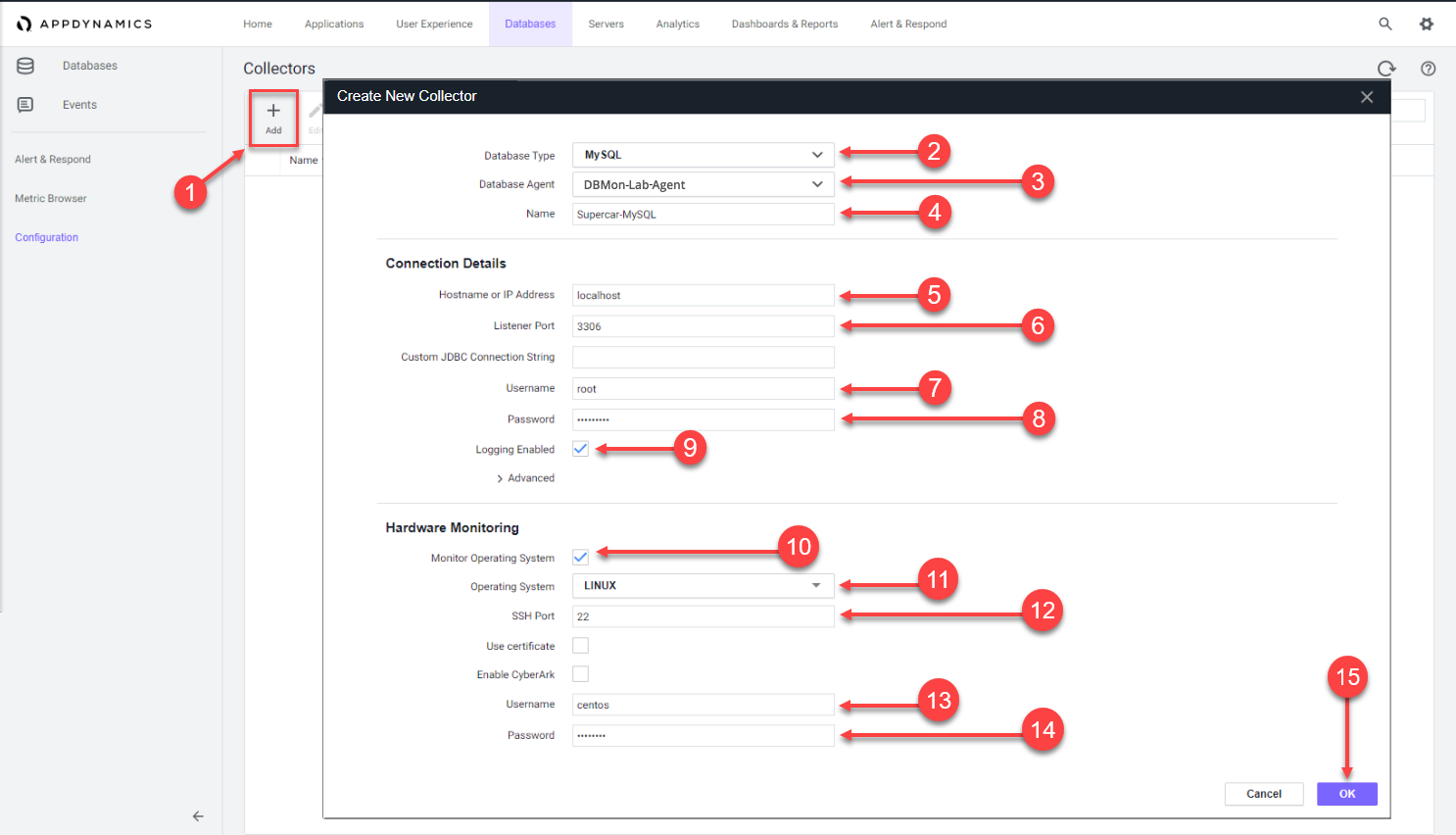
Task: Click the Hostname or IP Address field
Action: (x=704, y=295)
